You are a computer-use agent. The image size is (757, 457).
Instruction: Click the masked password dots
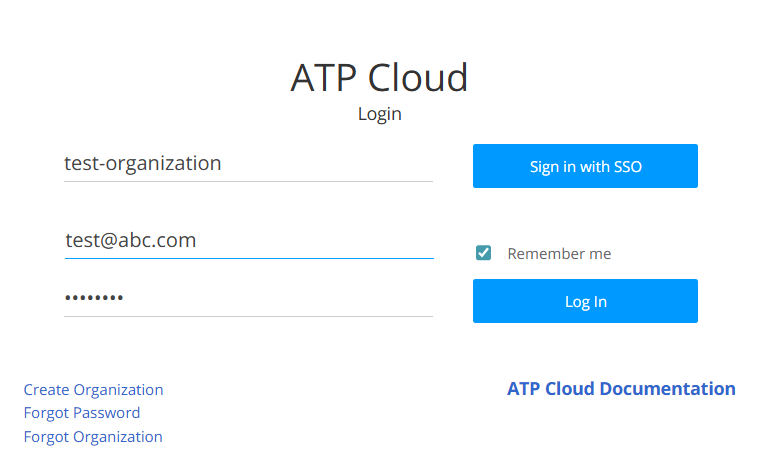click(94, 298)
